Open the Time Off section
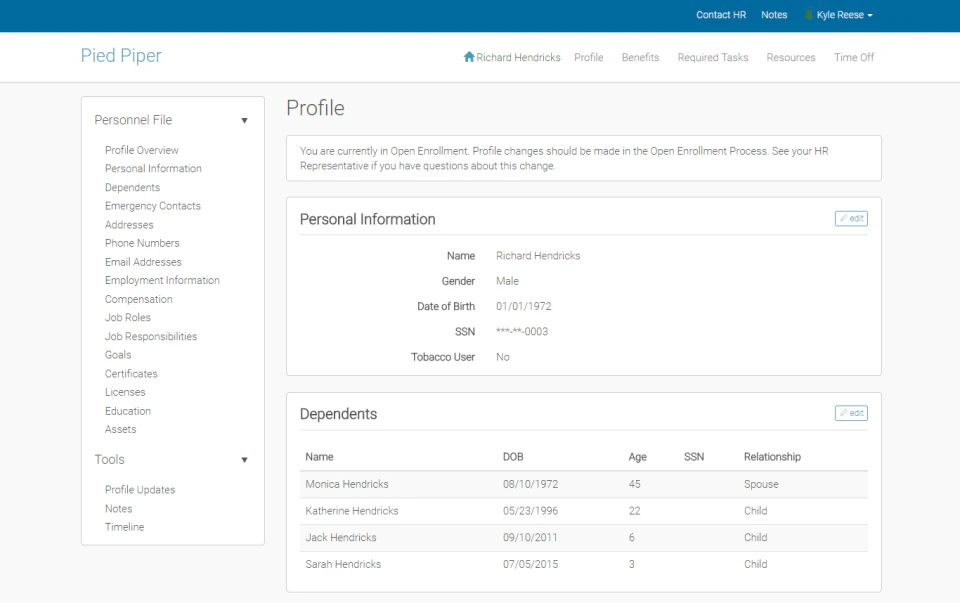This screenshot has height=603, width=960. (x=853, y=57)
